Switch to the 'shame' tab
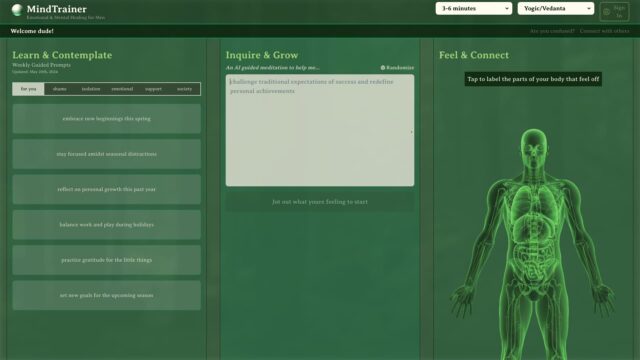Viewport: 640px width, 360px height. pyautogui.click(x=60, y=89)
